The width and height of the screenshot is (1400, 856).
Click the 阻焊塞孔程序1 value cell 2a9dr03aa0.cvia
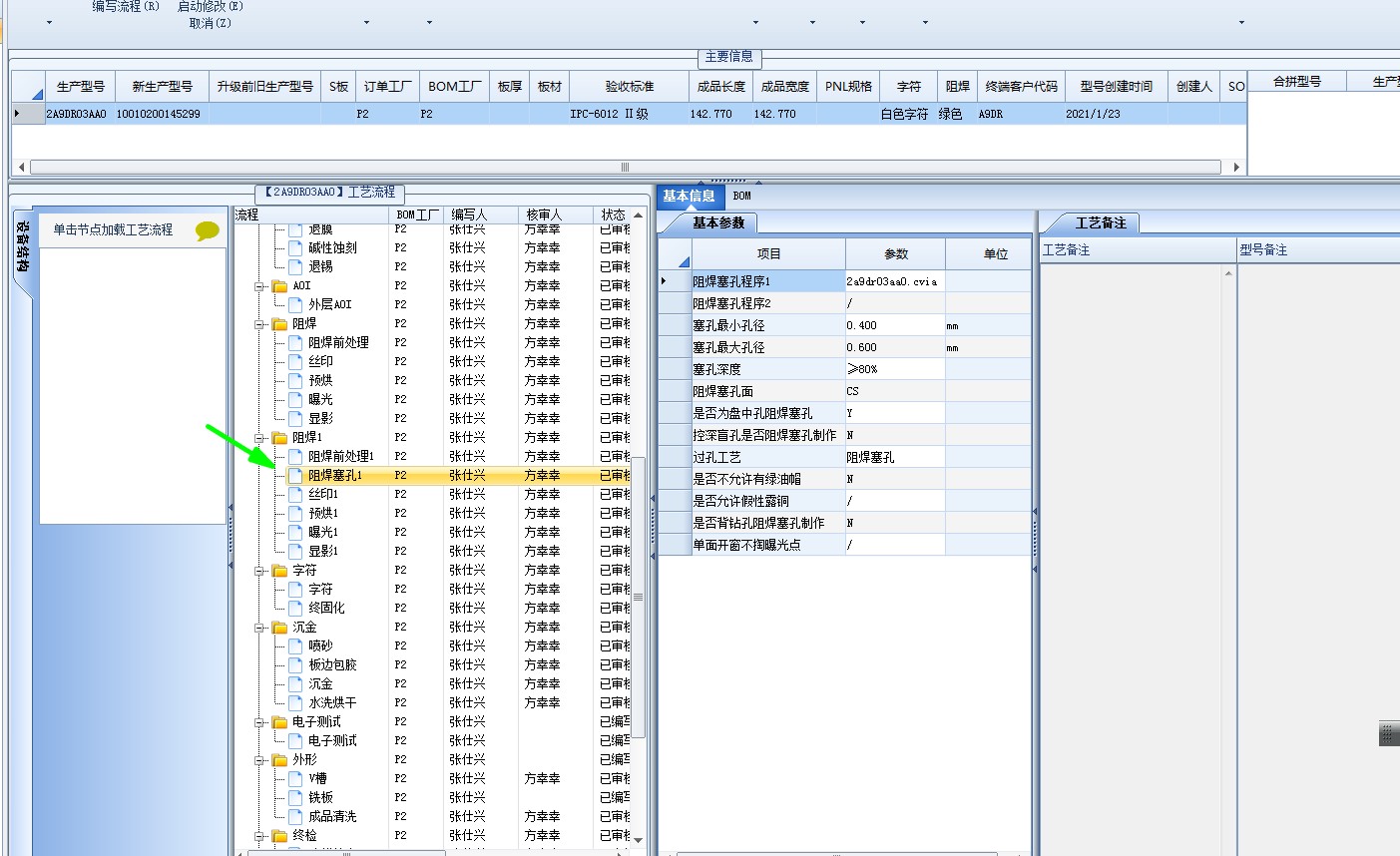[x=894, y=281]
